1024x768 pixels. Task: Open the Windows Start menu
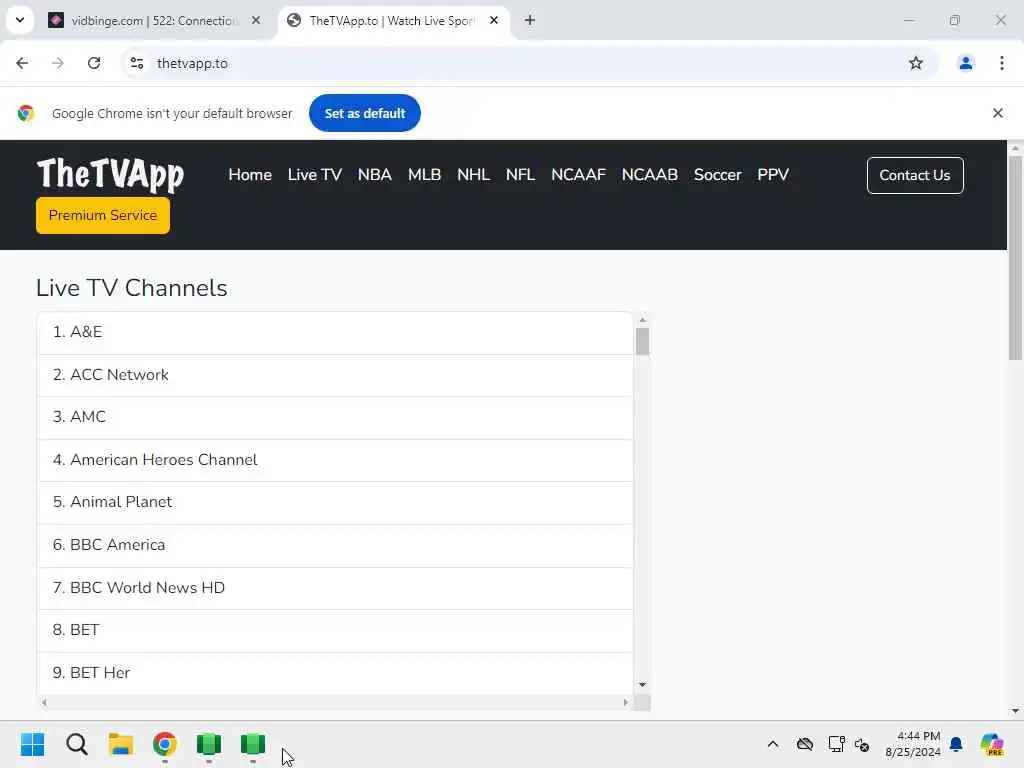click(x=32, y=744)
